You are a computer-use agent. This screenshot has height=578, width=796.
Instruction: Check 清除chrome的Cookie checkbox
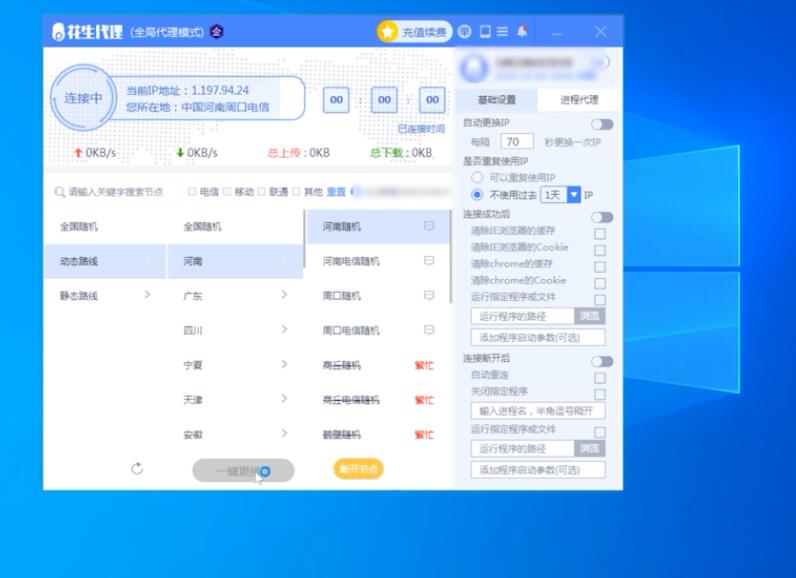point(600,283)
